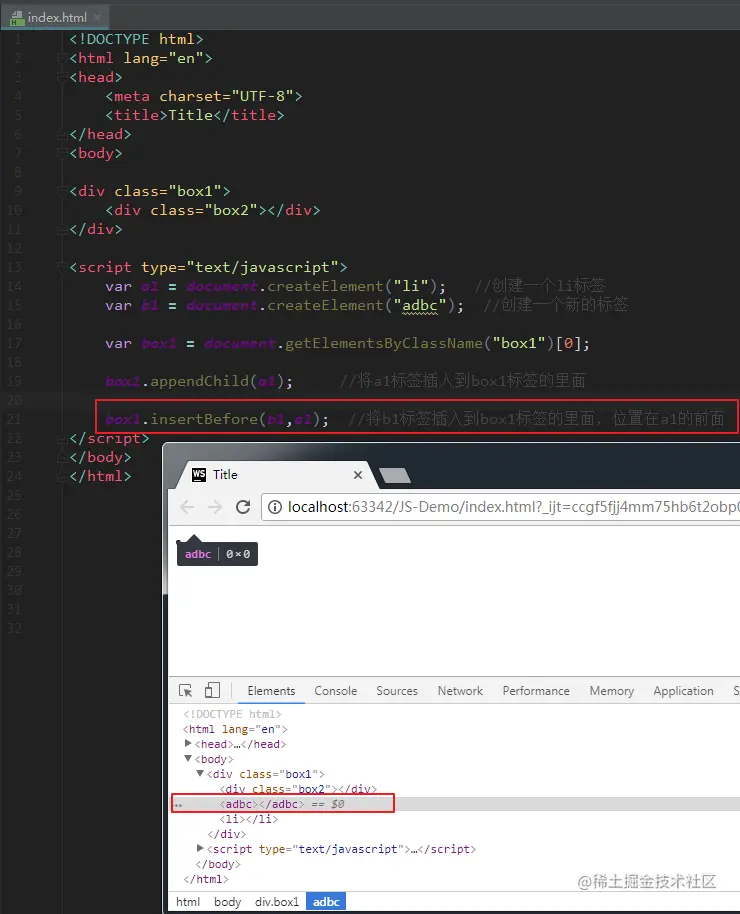The height and width of the screenshot is (914, 740).
Task: Switch to the Console DevTools tab
Action: pos(335,691)
